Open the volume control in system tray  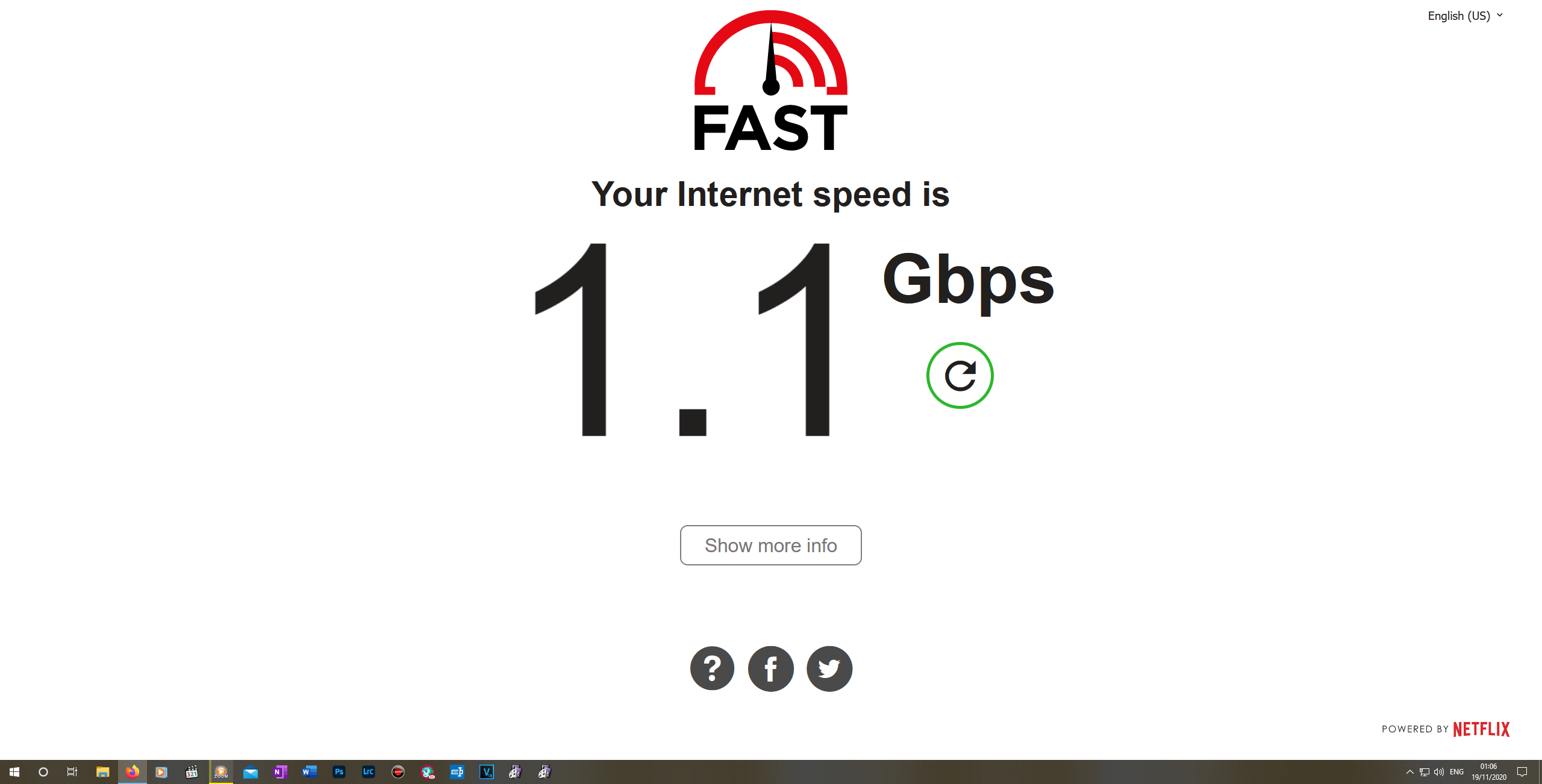point(1439,772)
